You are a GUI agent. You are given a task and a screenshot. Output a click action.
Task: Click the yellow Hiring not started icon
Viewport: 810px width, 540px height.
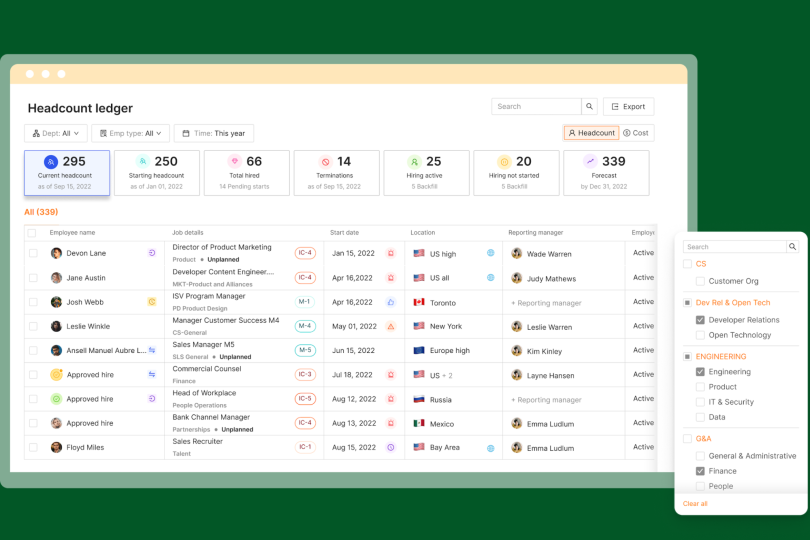click(504, 162)
